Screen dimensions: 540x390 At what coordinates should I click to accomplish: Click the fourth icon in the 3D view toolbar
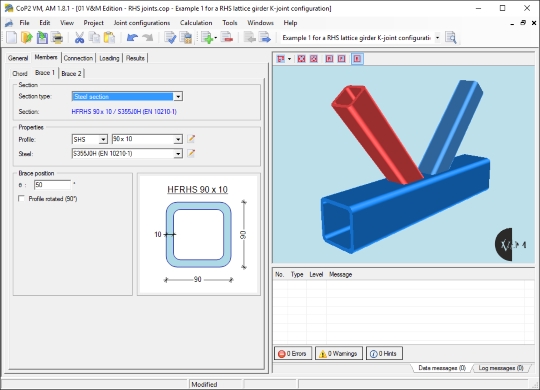[x=329, y=59]
